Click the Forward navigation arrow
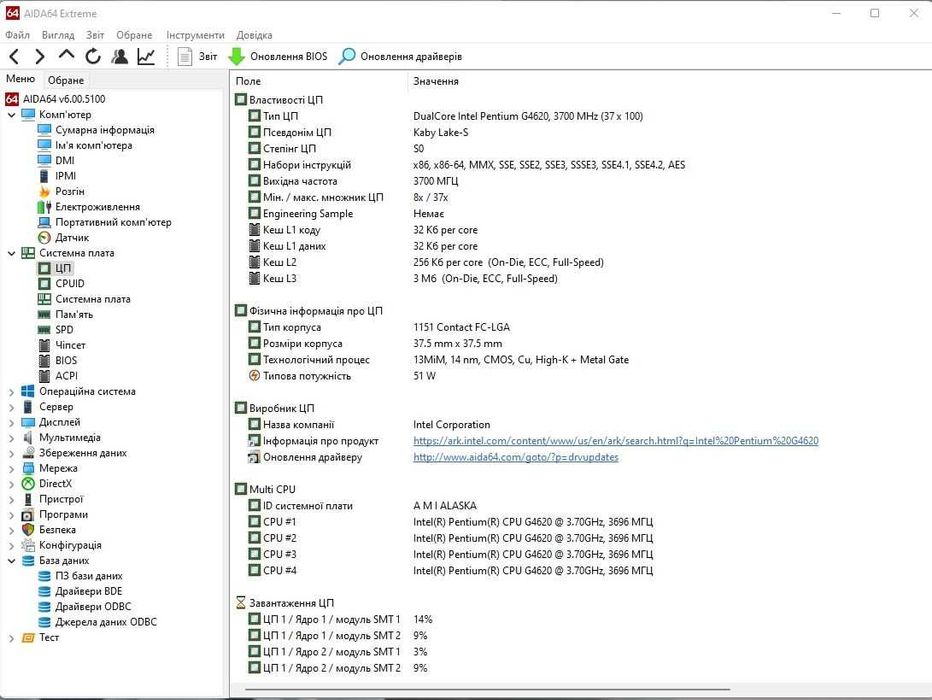Screen dimensions: 932x700 tap(40, 56)
